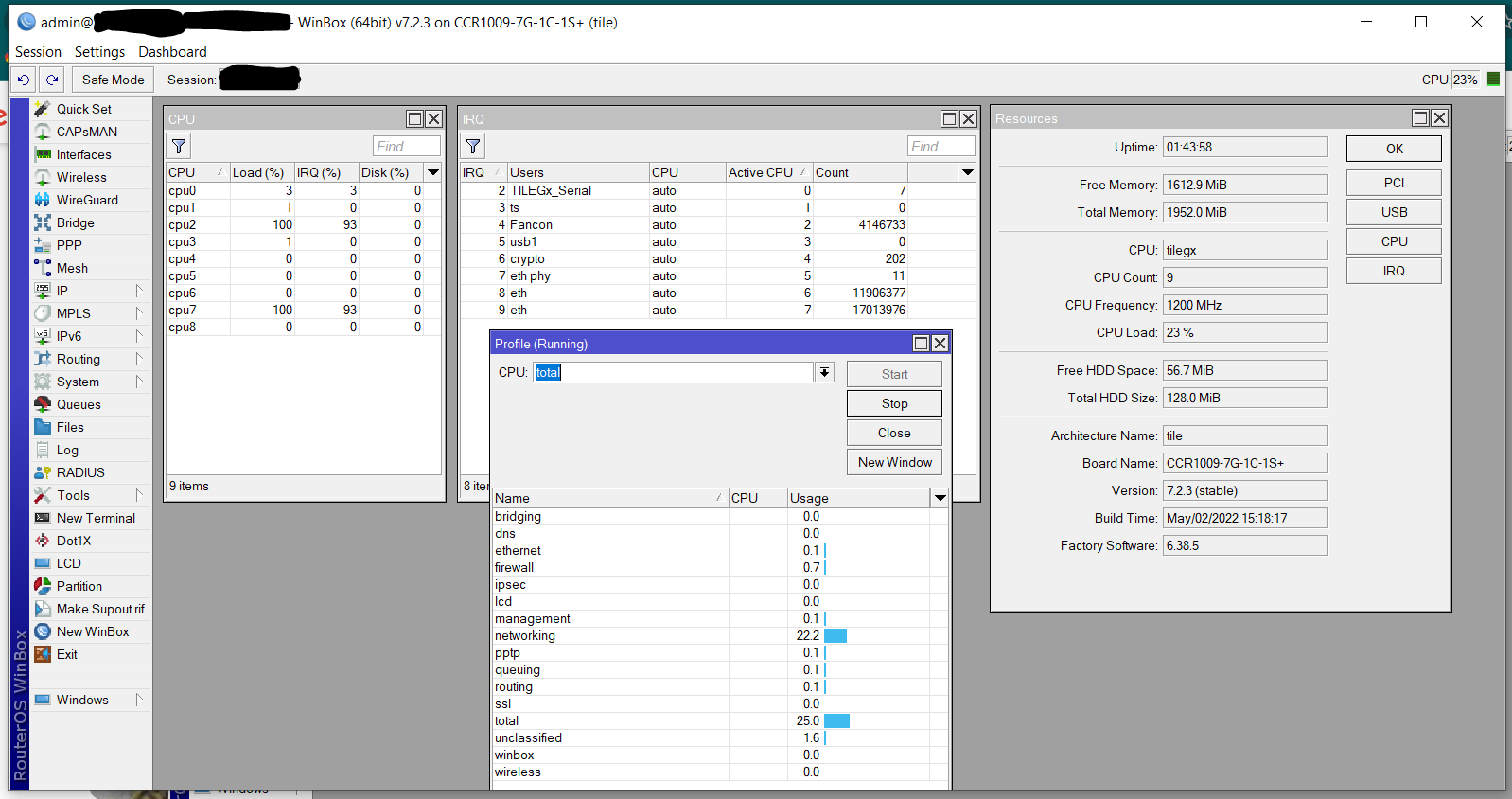Click Close in Profile window
Screen dimensions: 1512x799
point(894,433)
